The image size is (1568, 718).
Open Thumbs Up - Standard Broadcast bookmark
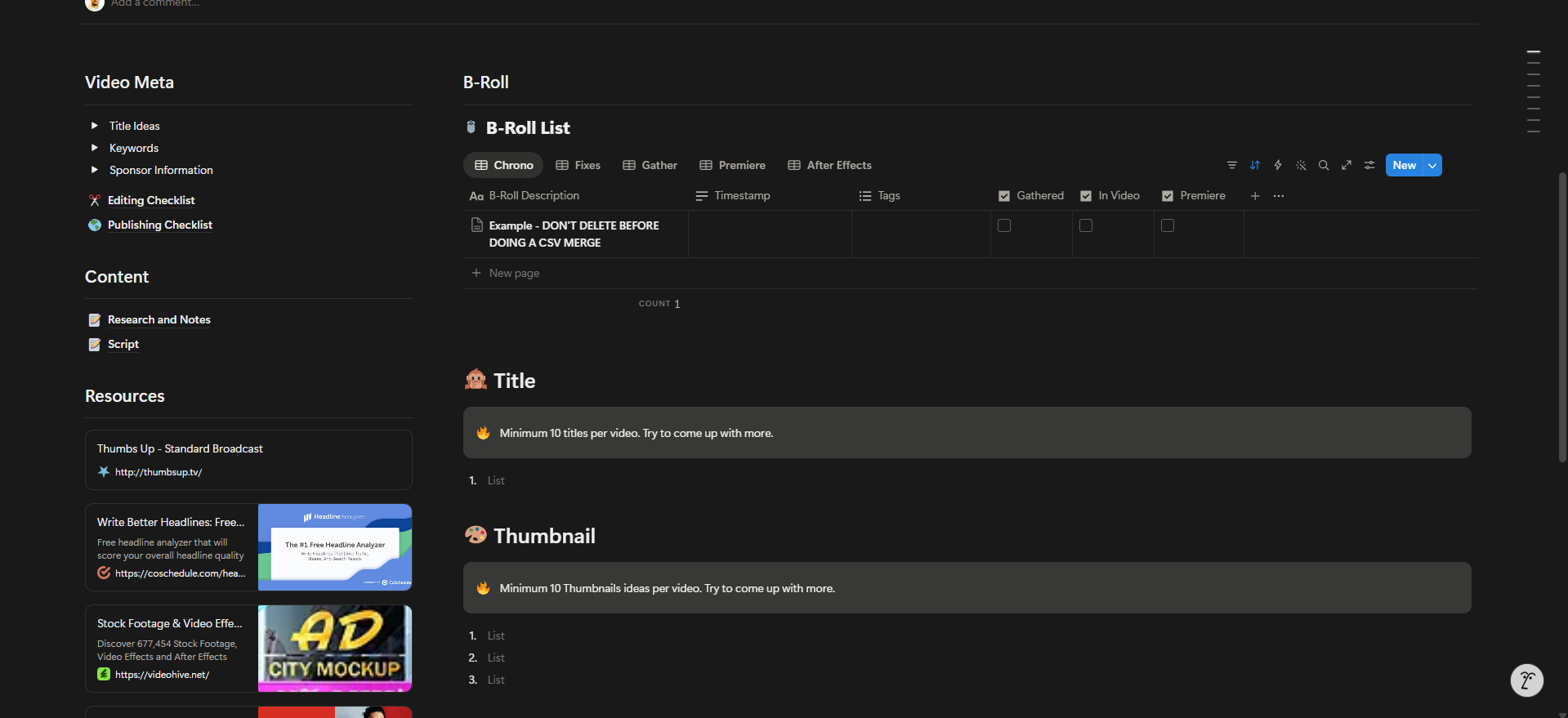coord(248,460)
